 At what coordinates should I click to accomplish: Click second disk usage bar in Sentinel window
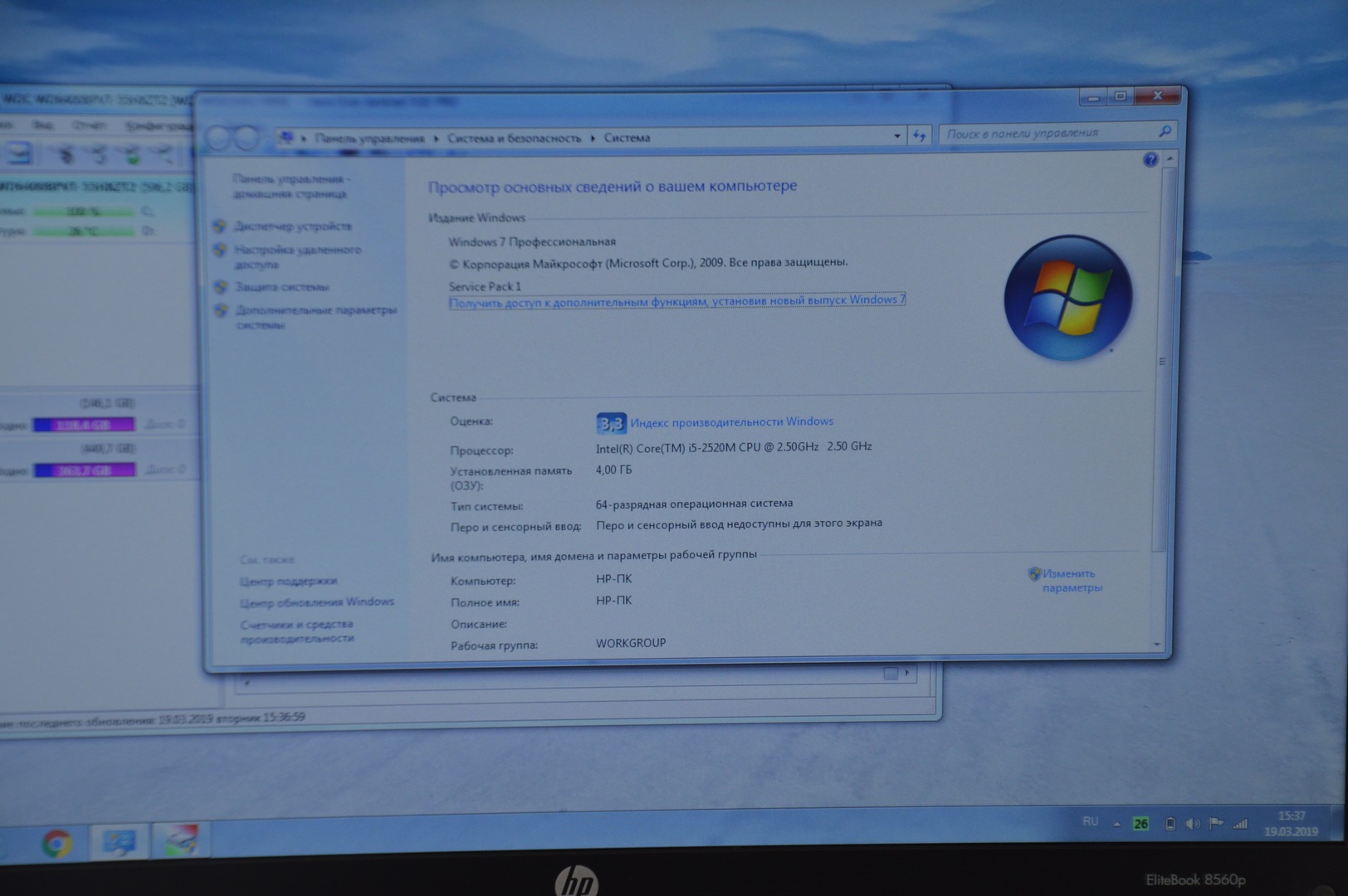(84, 470)
